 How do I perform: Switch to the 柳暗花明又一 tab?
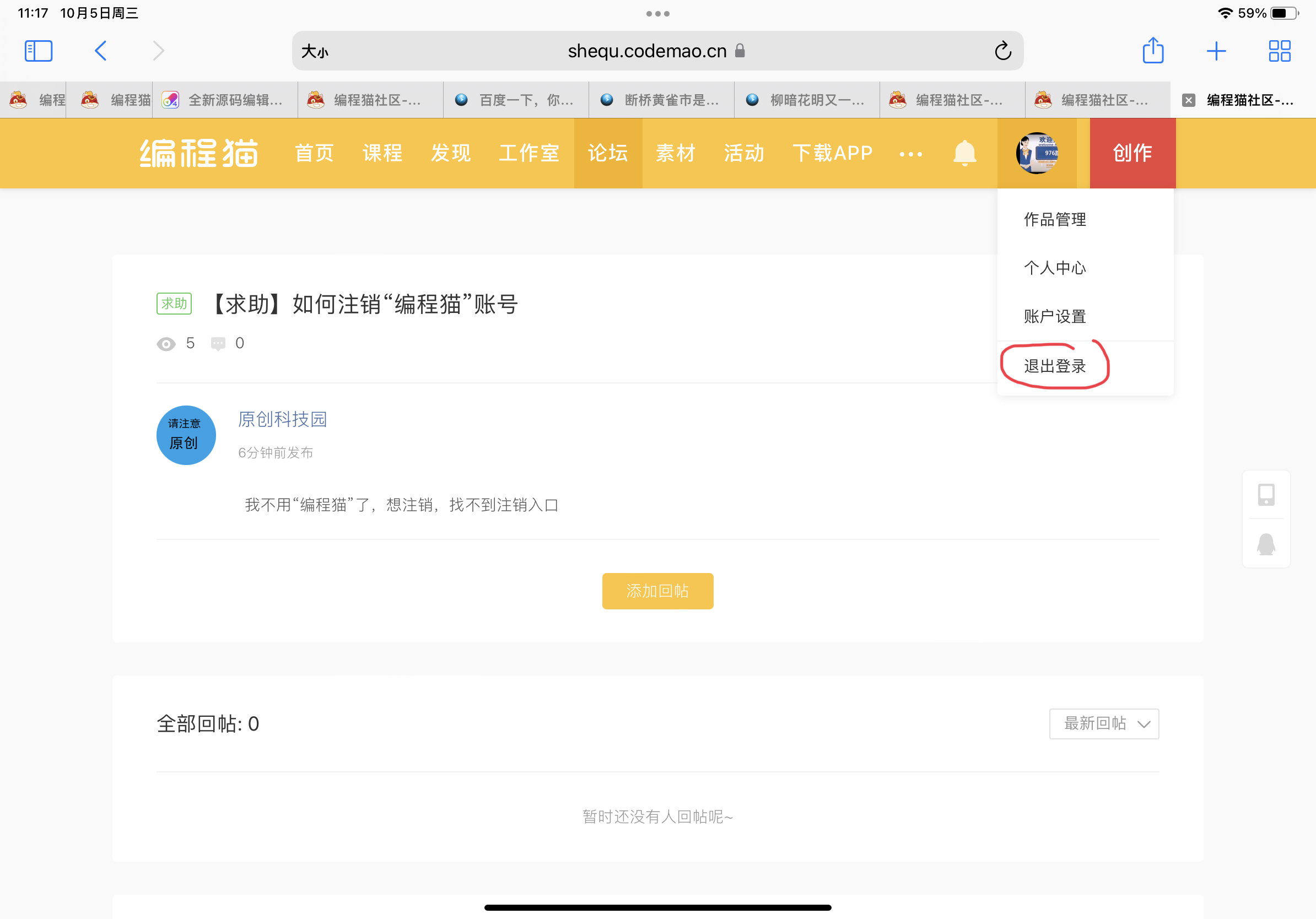tap(807, 100)
